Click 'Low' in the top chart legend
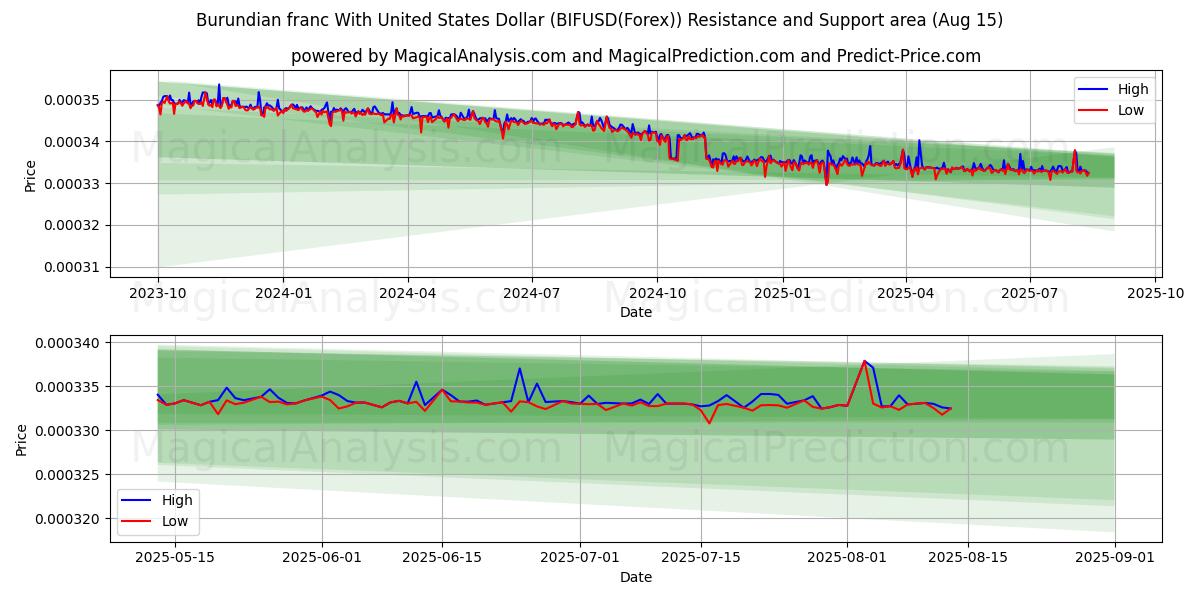Screen dimensions: 1200x600 [x=1131, y=110]
